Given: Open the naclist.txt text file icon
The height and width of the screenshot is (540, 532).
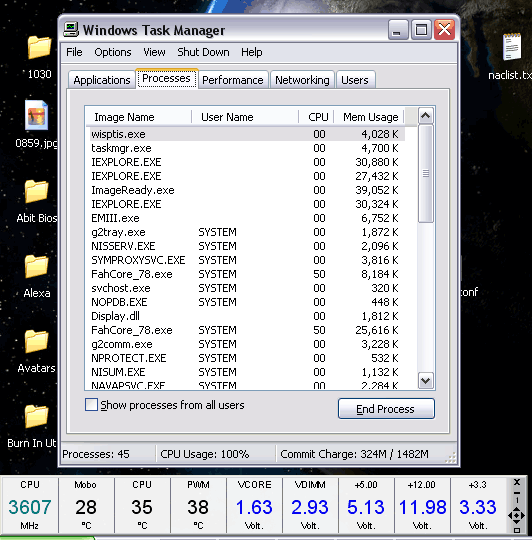Looking at the screenshot, I should coord(512,46).
